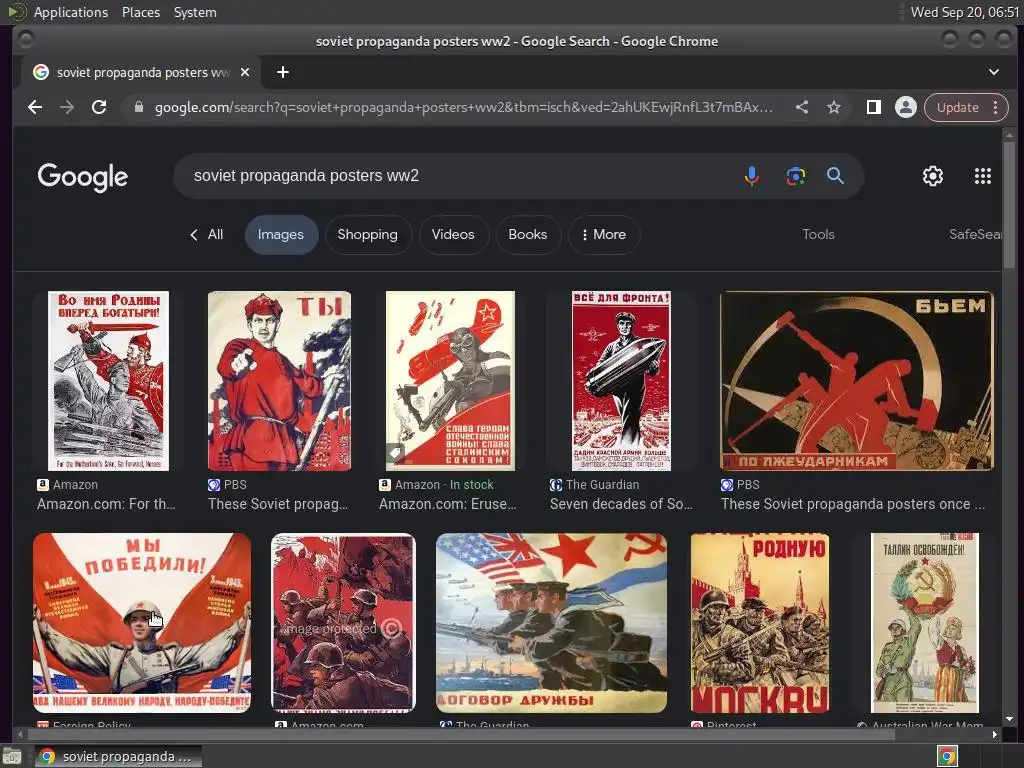The image size is (1024, 768).
Task: Click 'These Soviet propaganda posters once' title
Action: (x=853, y=504)
